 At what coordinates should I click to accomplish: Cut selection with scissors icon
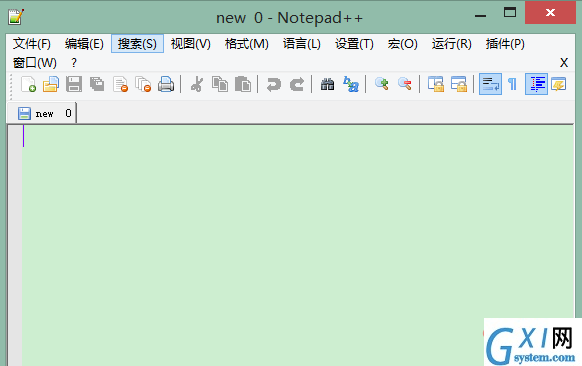(197, 84)
